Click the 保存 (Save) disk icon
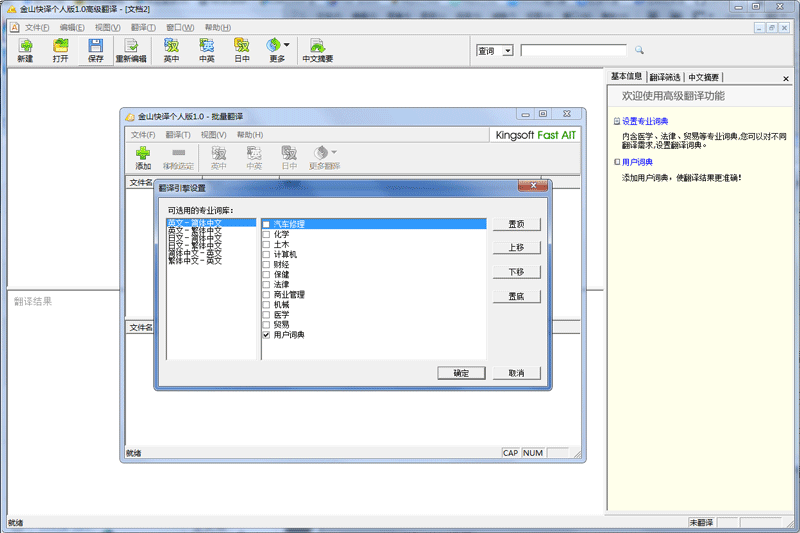 pos(95,46)
